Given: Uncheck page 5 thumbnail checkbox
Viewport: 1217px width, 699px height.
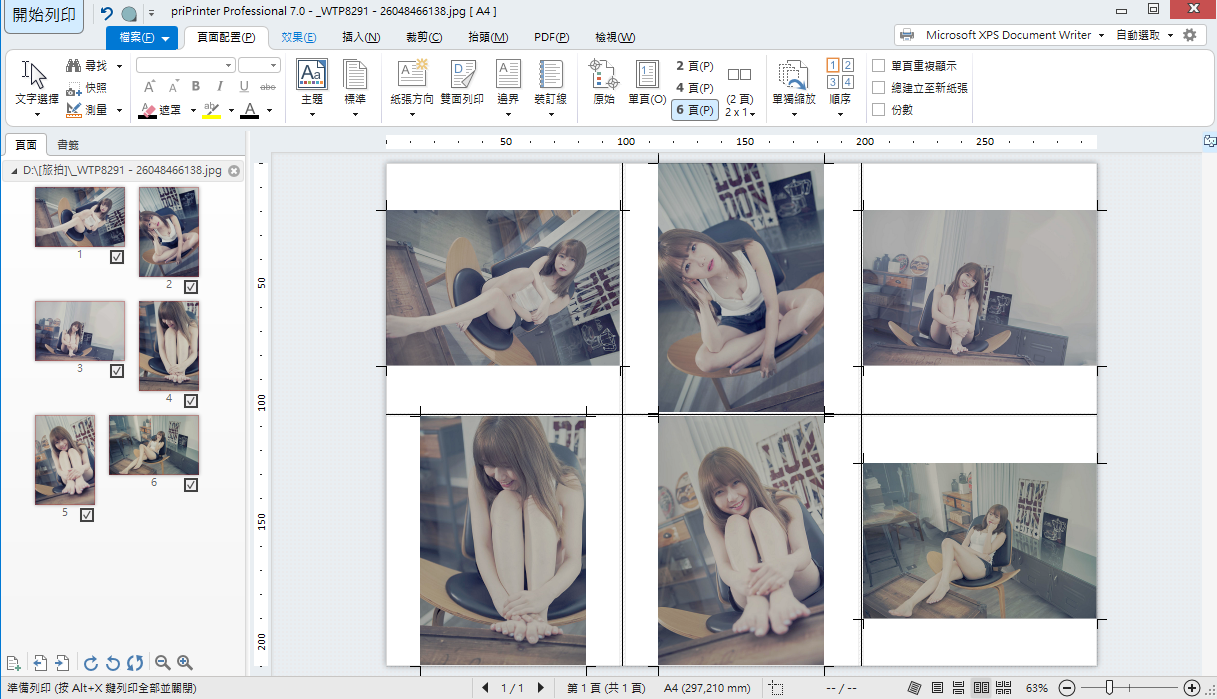Looking at the screenshot, I should pyautogui.click(x=87, y=515).
